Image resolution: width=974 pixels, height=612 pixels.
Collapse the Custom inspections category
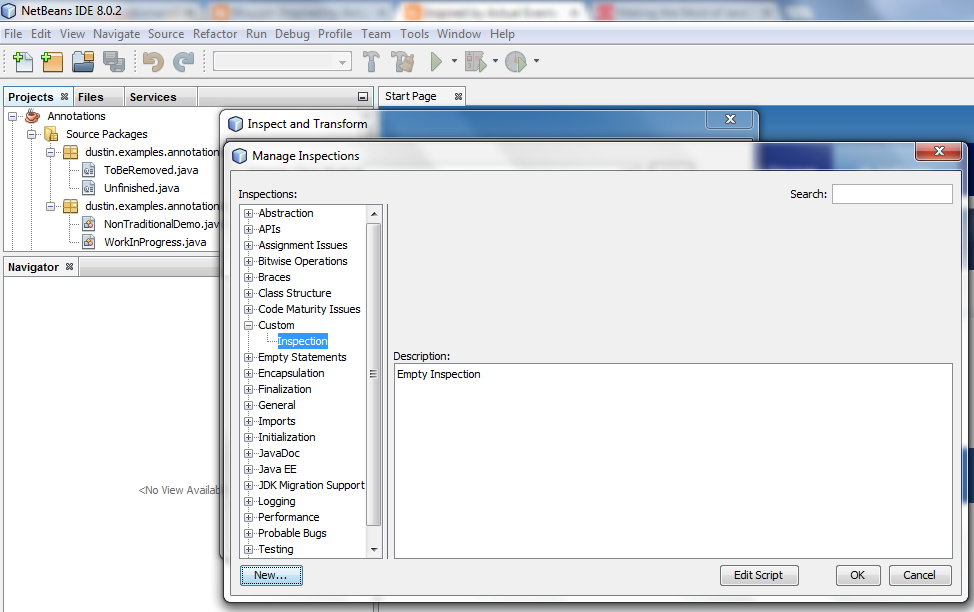point(248,326)
